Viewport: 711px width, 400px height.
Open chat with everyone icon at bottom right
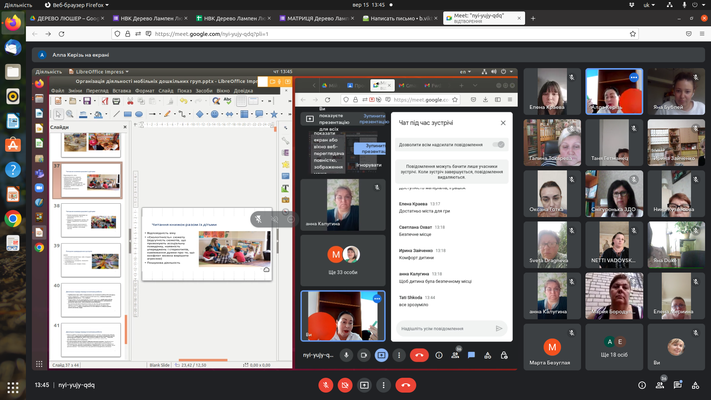click(678, 385)
